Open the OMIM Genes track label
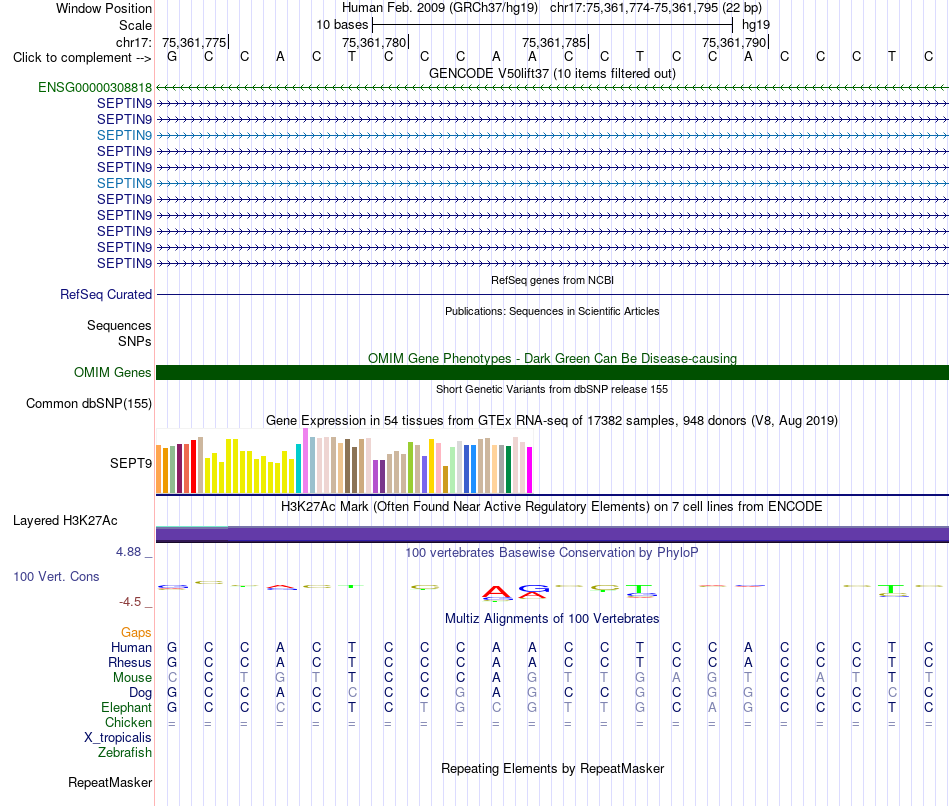The image size is (950, 806). tap(113, 373)
